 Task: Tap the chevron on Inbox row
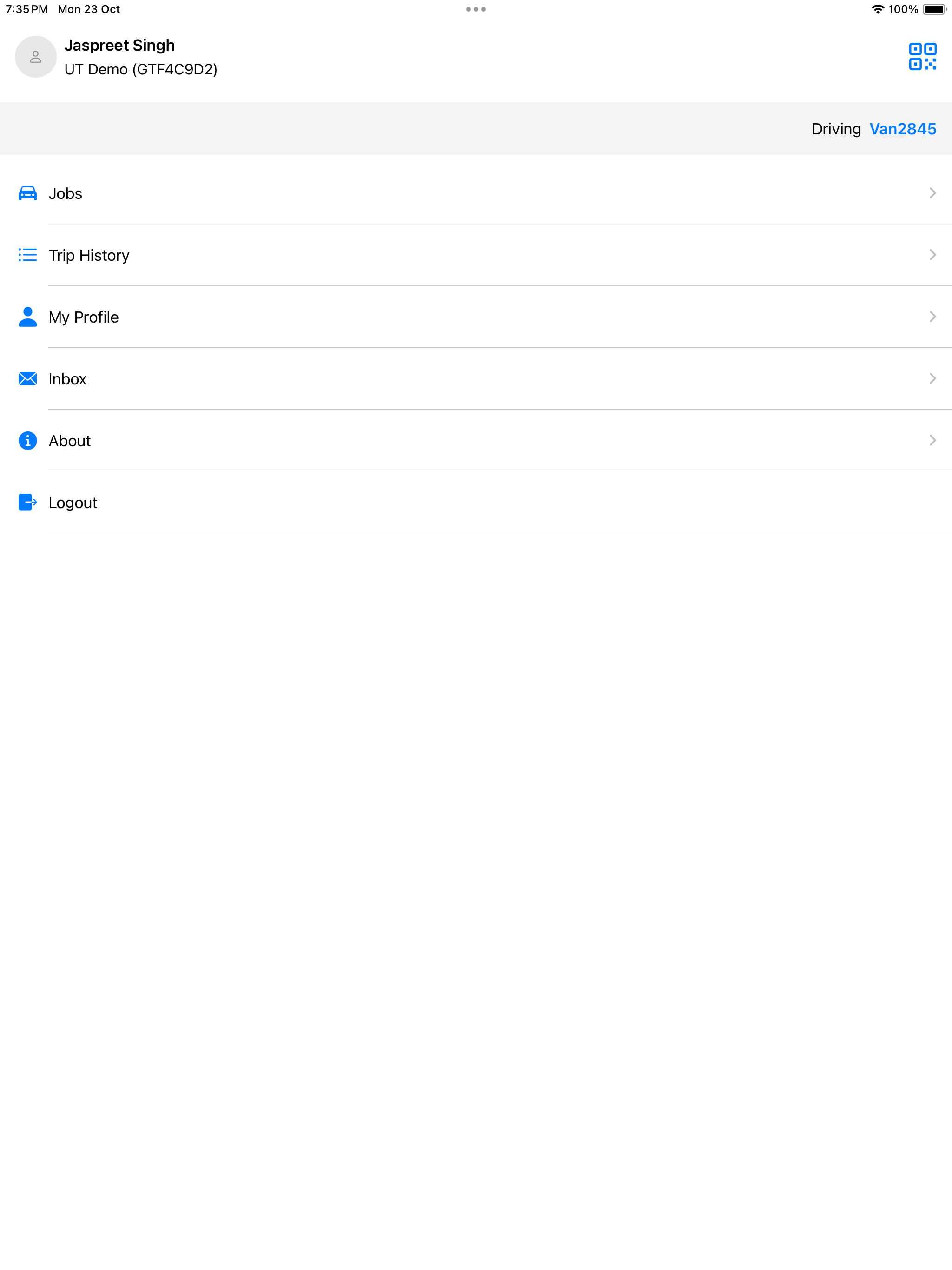pyautogui.click(x=932, y=378)
